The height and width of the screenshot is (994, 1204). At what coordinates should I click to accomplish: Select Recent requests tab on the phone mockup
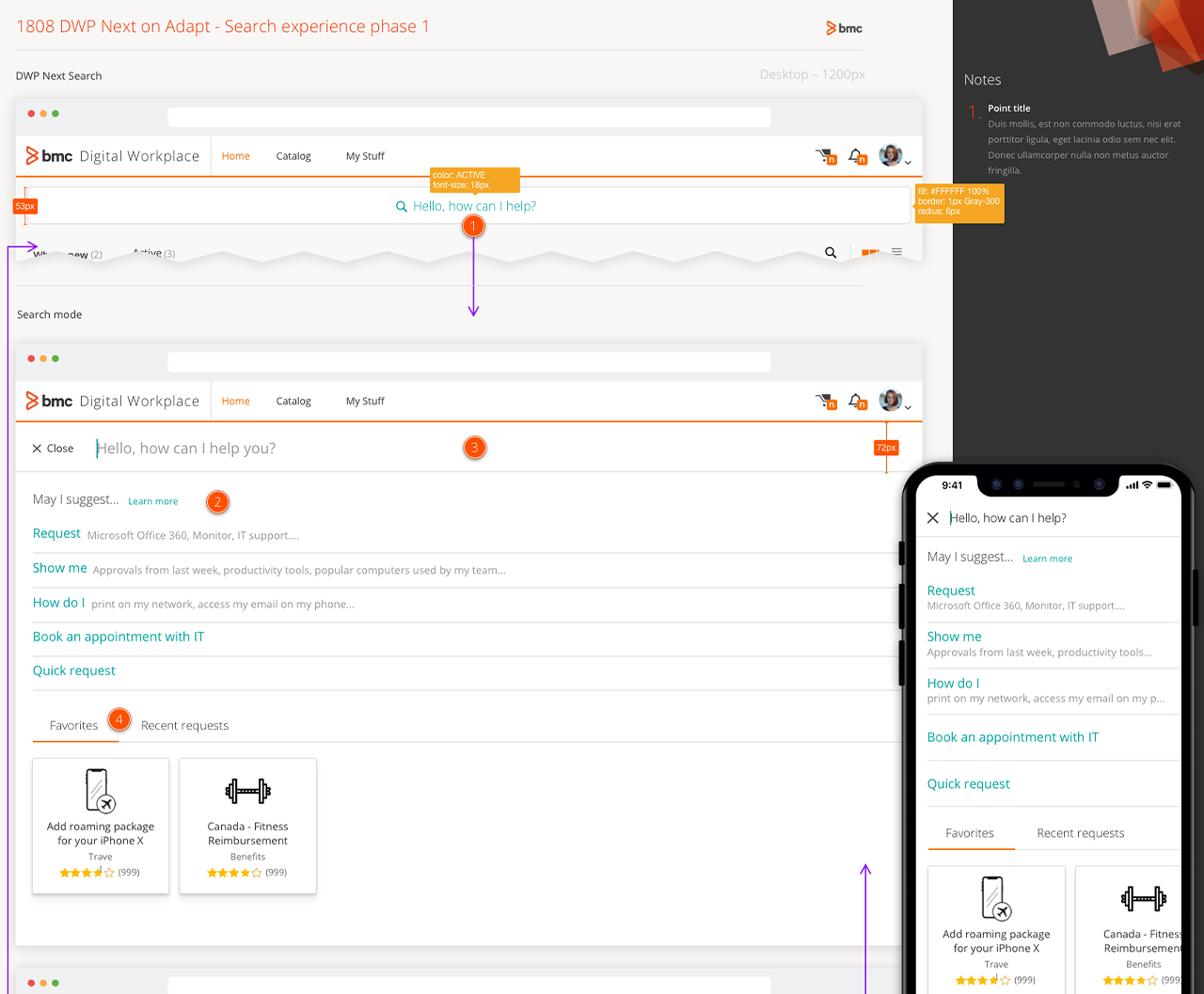[x=1081, y=833]
